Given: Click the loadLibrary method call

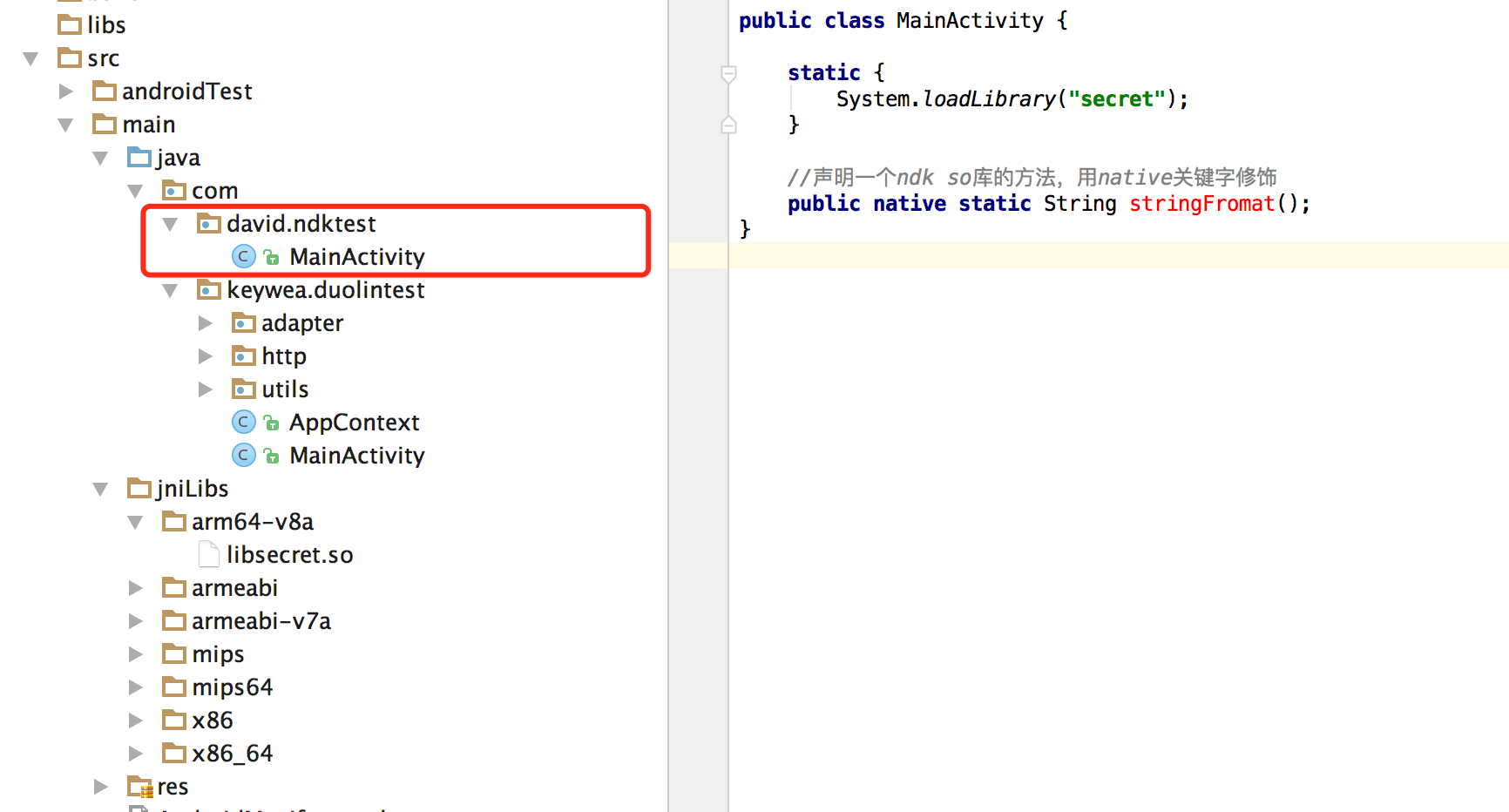Looking at the screenshot, I should (x=989, y=99).
